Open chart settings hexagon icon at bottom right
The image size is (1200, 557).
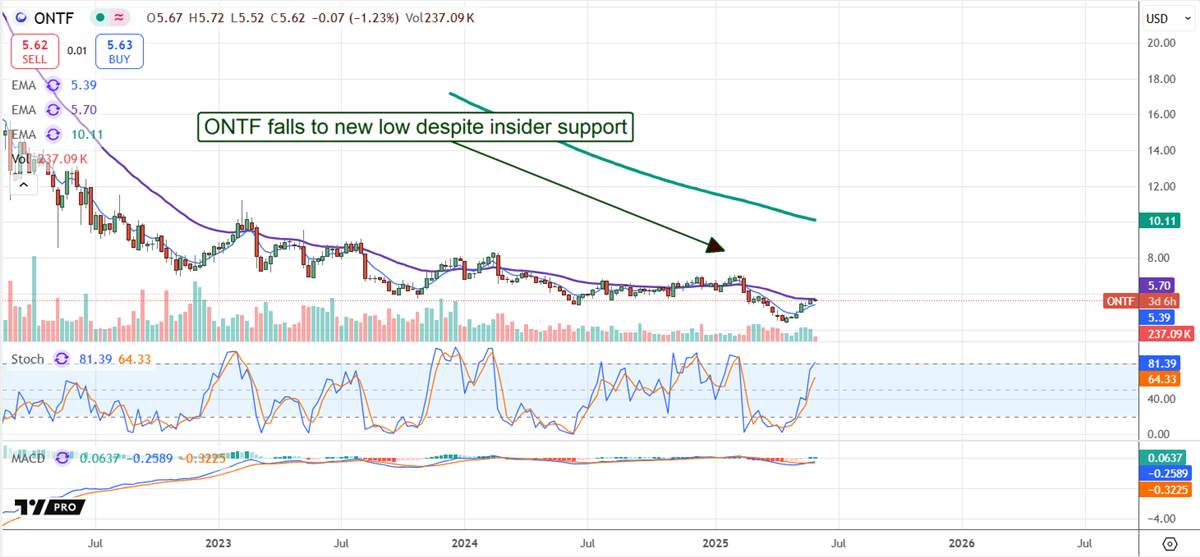tap(1170, 543)
